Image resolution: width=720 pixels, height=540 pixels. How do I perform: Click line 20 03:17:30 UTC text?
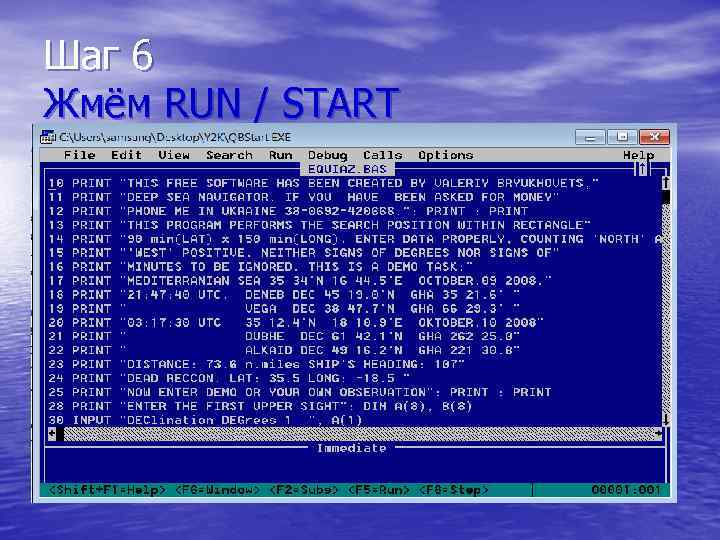[x=174, y=322]
